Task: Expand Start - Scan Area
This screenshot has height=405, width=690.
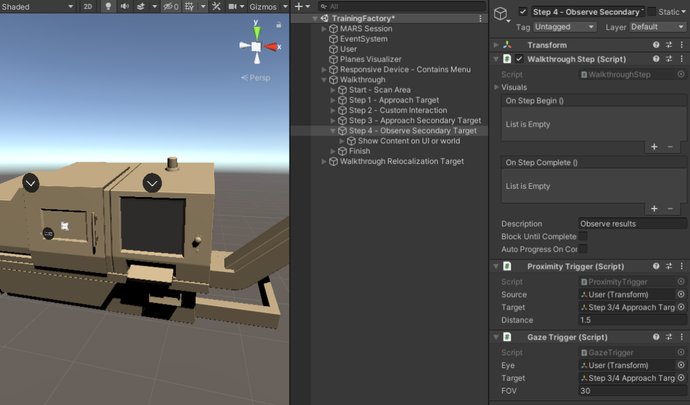Action: coord(333,90)
